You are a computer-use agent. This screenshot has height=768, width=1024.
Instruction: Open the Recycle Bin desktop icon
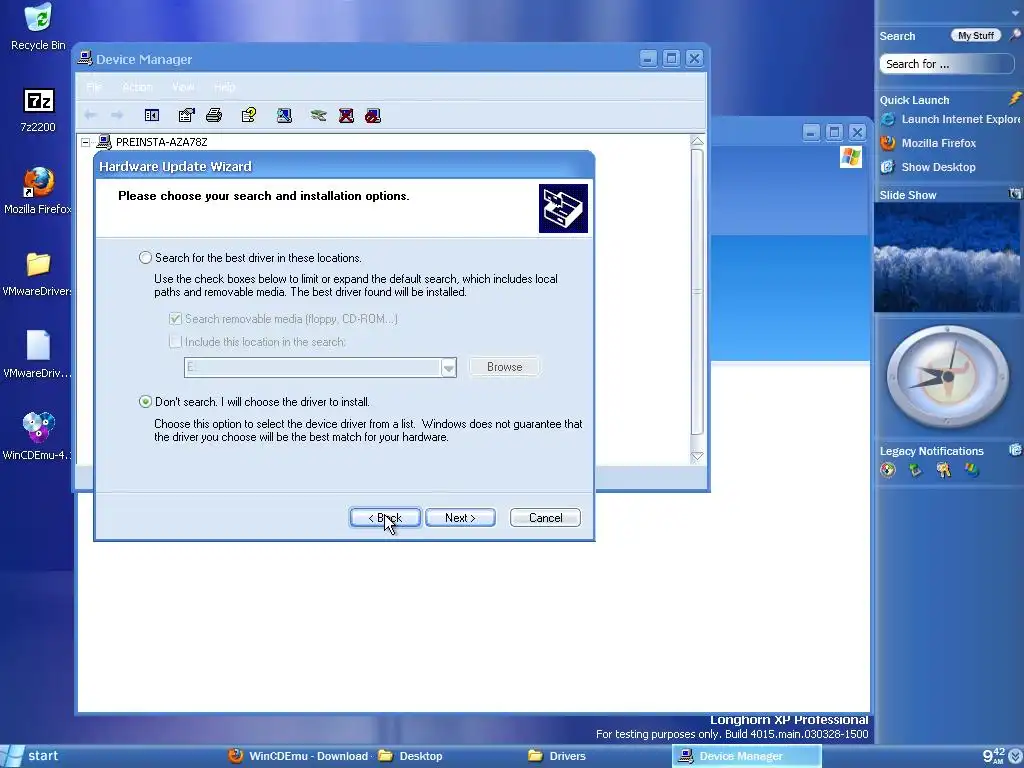point(38,26)
